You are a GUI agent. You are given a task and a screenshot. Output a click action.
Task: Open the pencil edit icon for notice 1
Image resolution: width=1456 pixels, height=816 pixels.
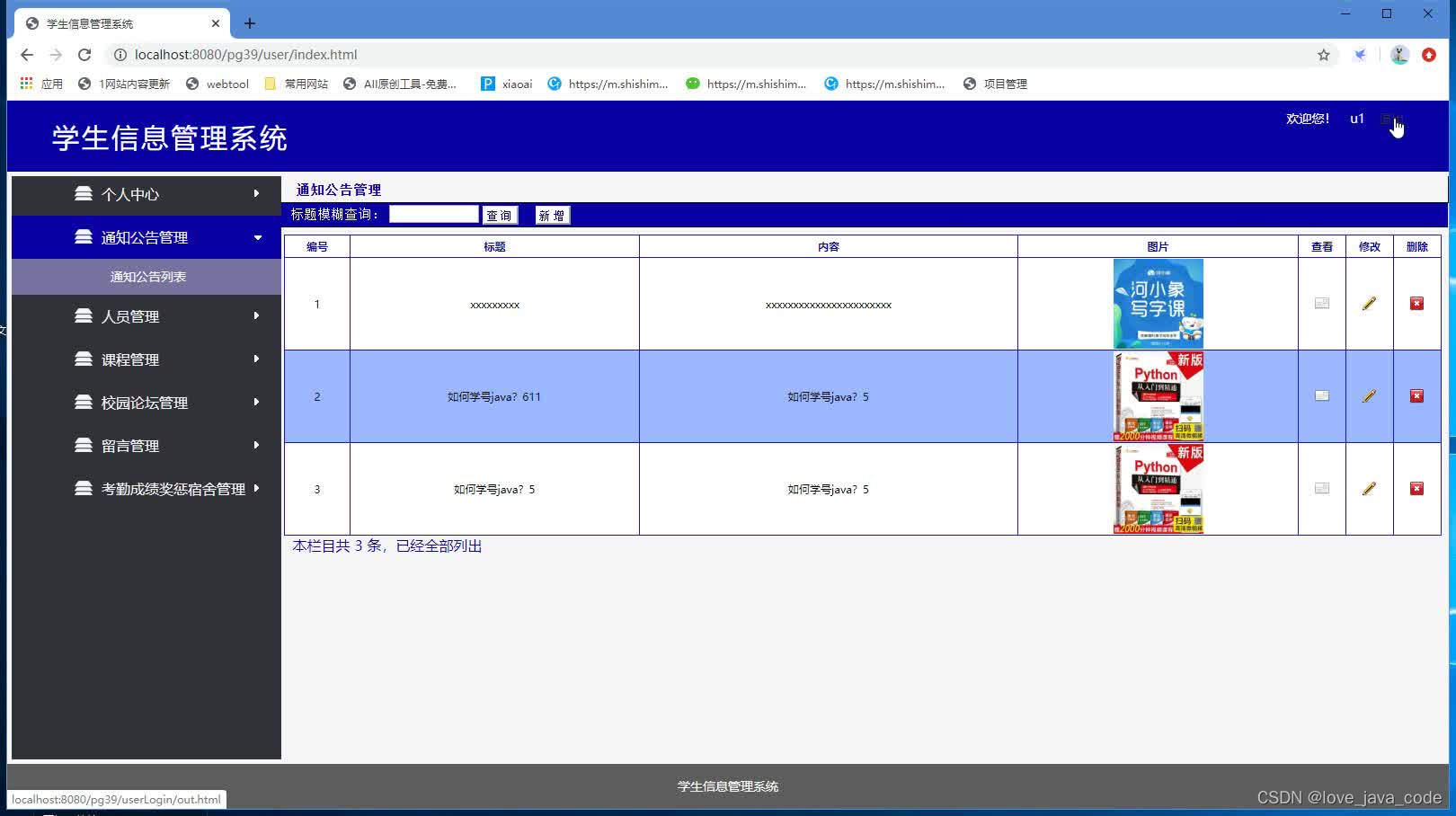(x=1368, y=303)
